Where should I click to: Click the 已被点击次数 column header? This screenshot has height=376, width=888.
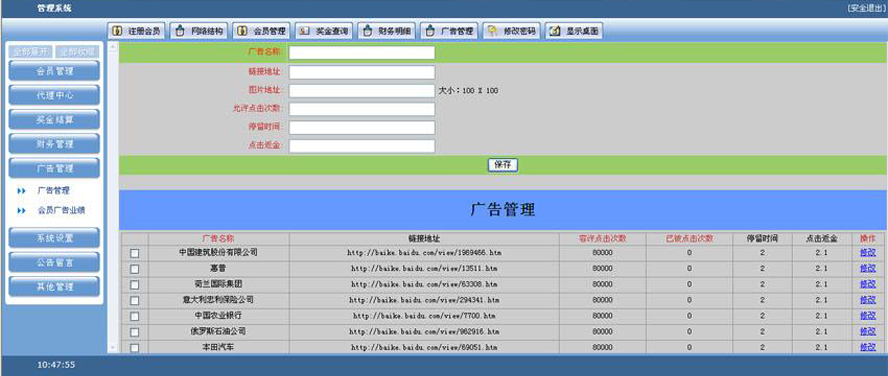click(x=689, y=238)
